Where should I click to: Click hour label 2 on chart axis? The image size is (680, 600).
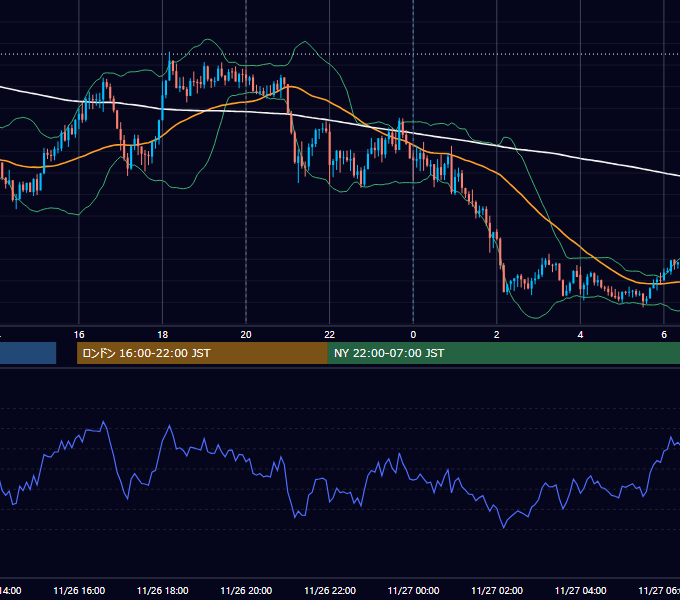(497, 335)
